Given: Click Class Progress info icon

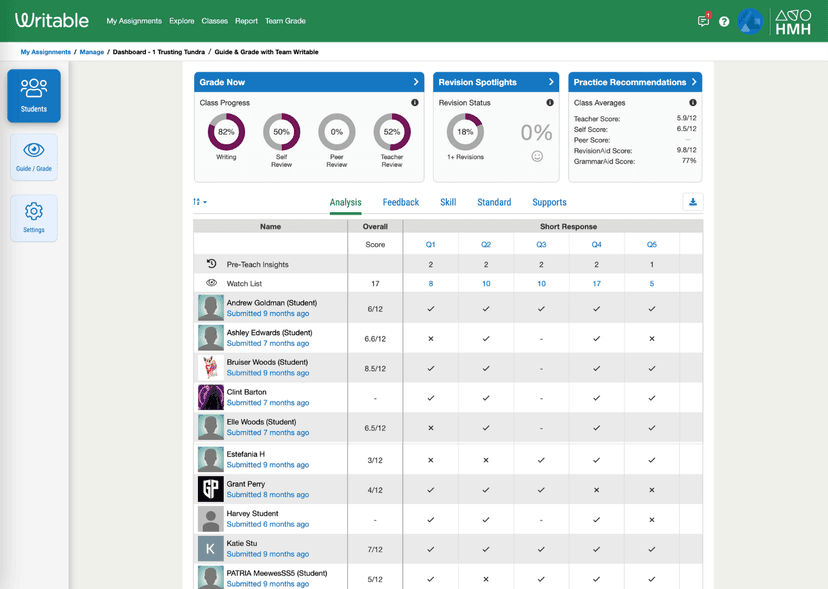Looking at the screenshot, I should pyautogui.click(x=415, y=103).
